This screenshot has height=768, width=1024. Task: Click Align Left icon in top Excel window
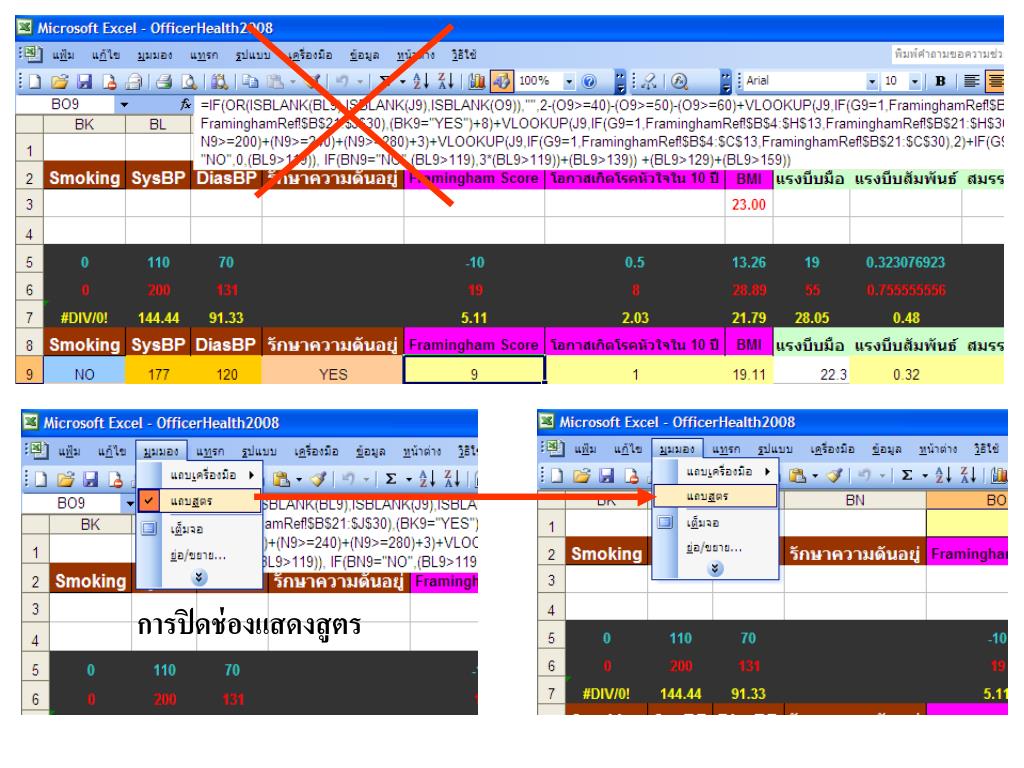(x=972, y=81)
